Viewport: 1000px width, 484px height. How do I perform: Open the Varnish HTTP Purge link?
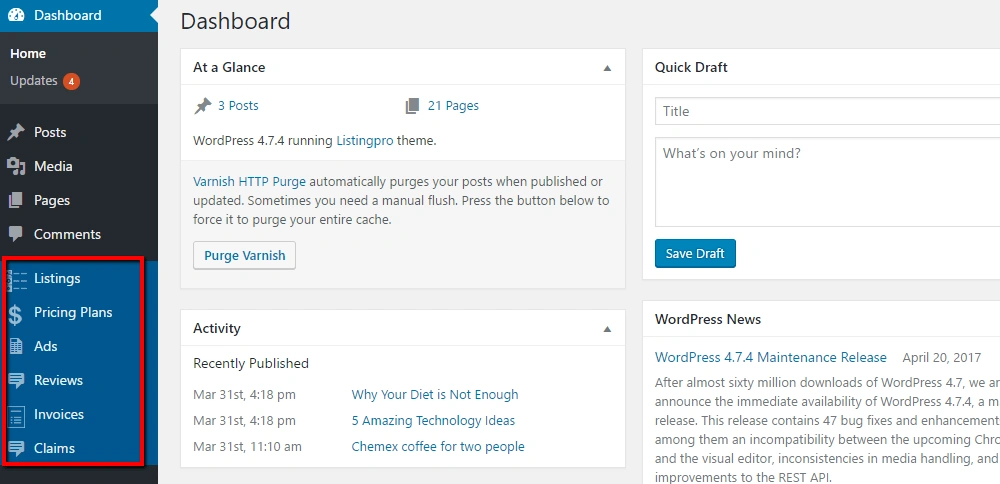click(x=249, y=182)
